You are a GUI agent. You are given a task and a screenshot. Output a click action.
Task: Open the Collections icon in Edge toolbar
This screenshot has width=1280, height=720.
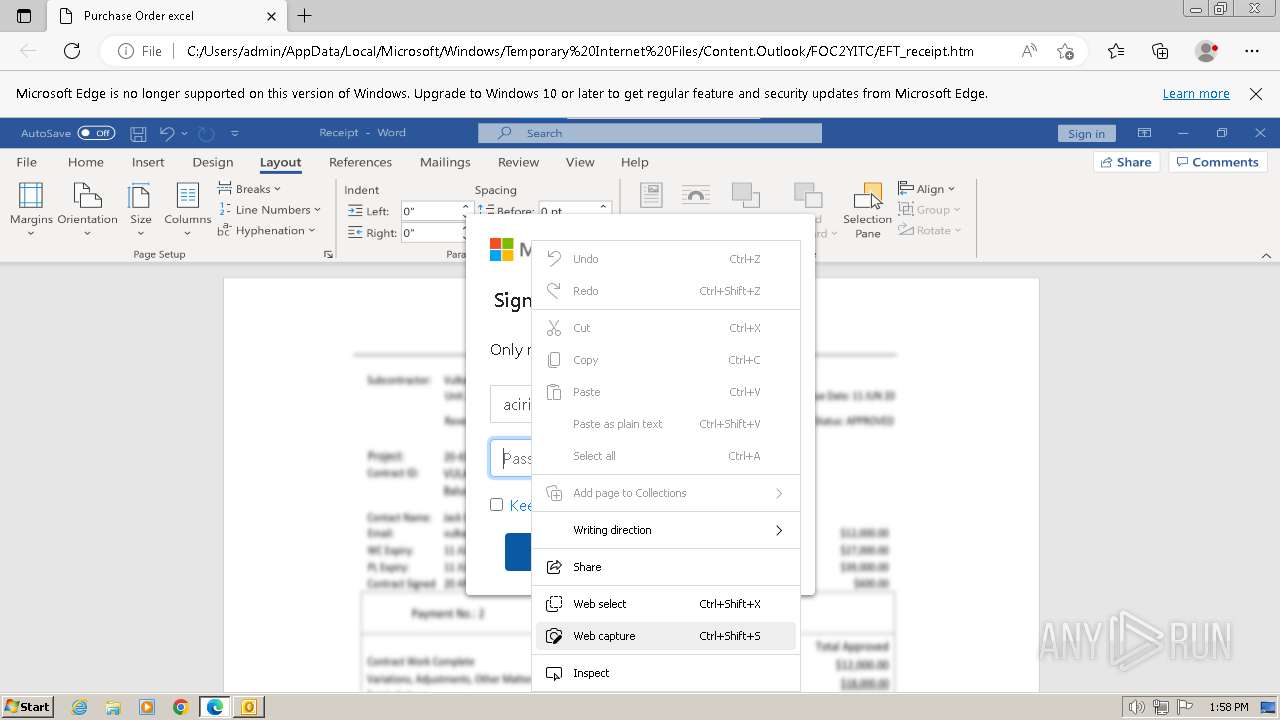coord(1160,51)
